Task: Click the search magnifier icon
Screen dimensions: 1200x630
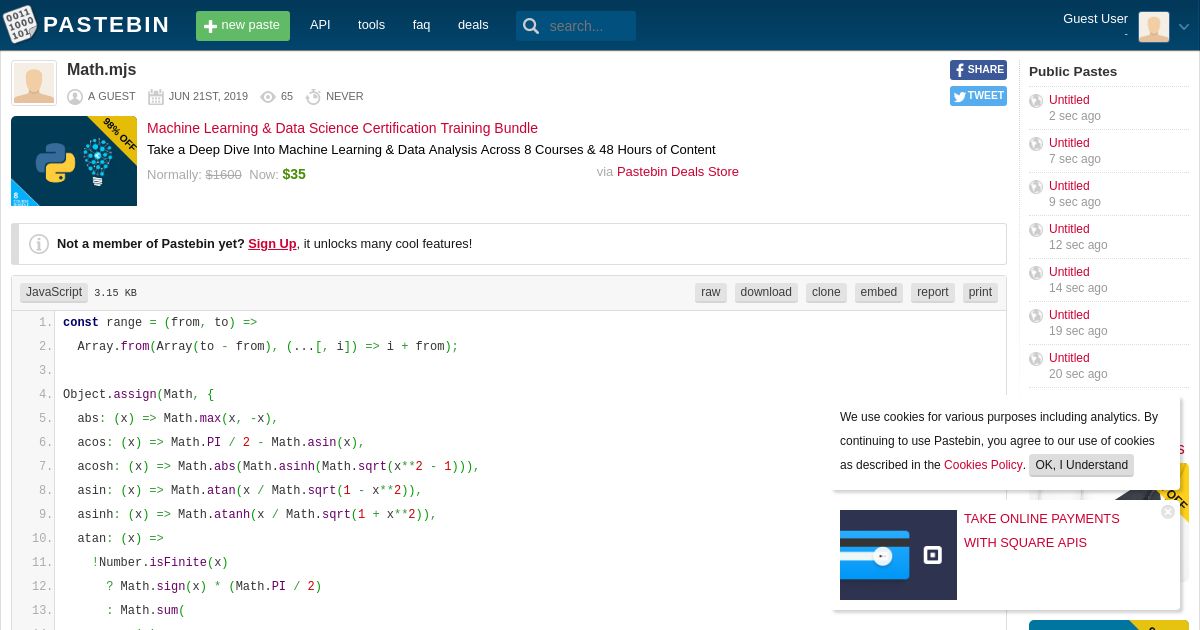Action: point(531,26)
